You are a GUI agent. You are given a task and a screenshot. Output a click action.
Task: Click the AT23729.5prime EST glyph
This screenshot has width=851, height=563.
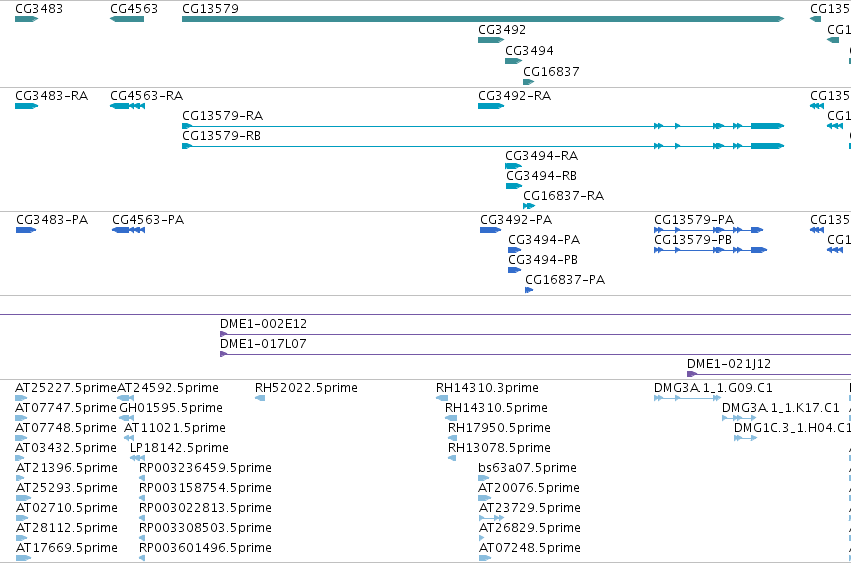point(491,518)
